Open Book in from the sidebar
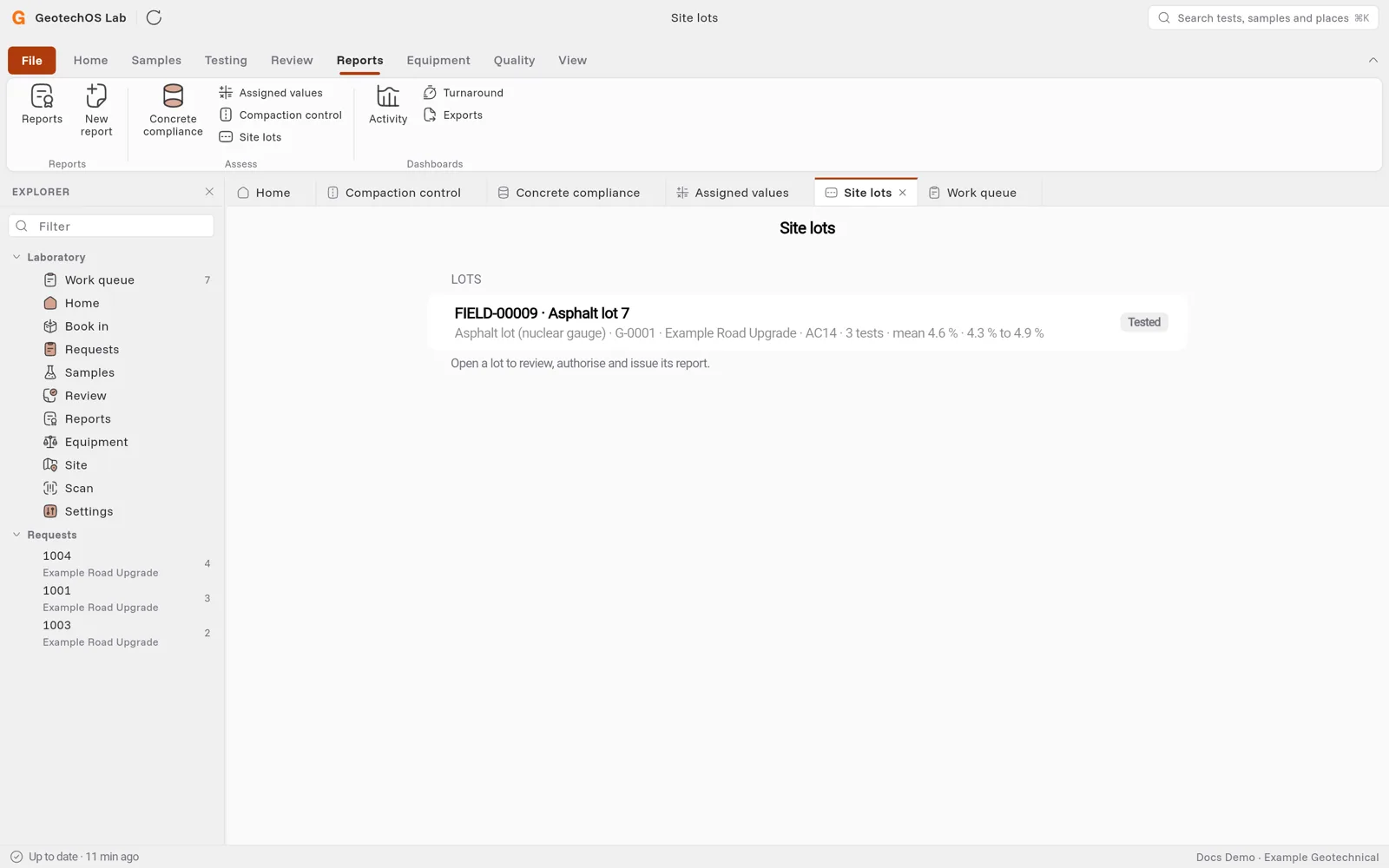 (x=112, y=326)
